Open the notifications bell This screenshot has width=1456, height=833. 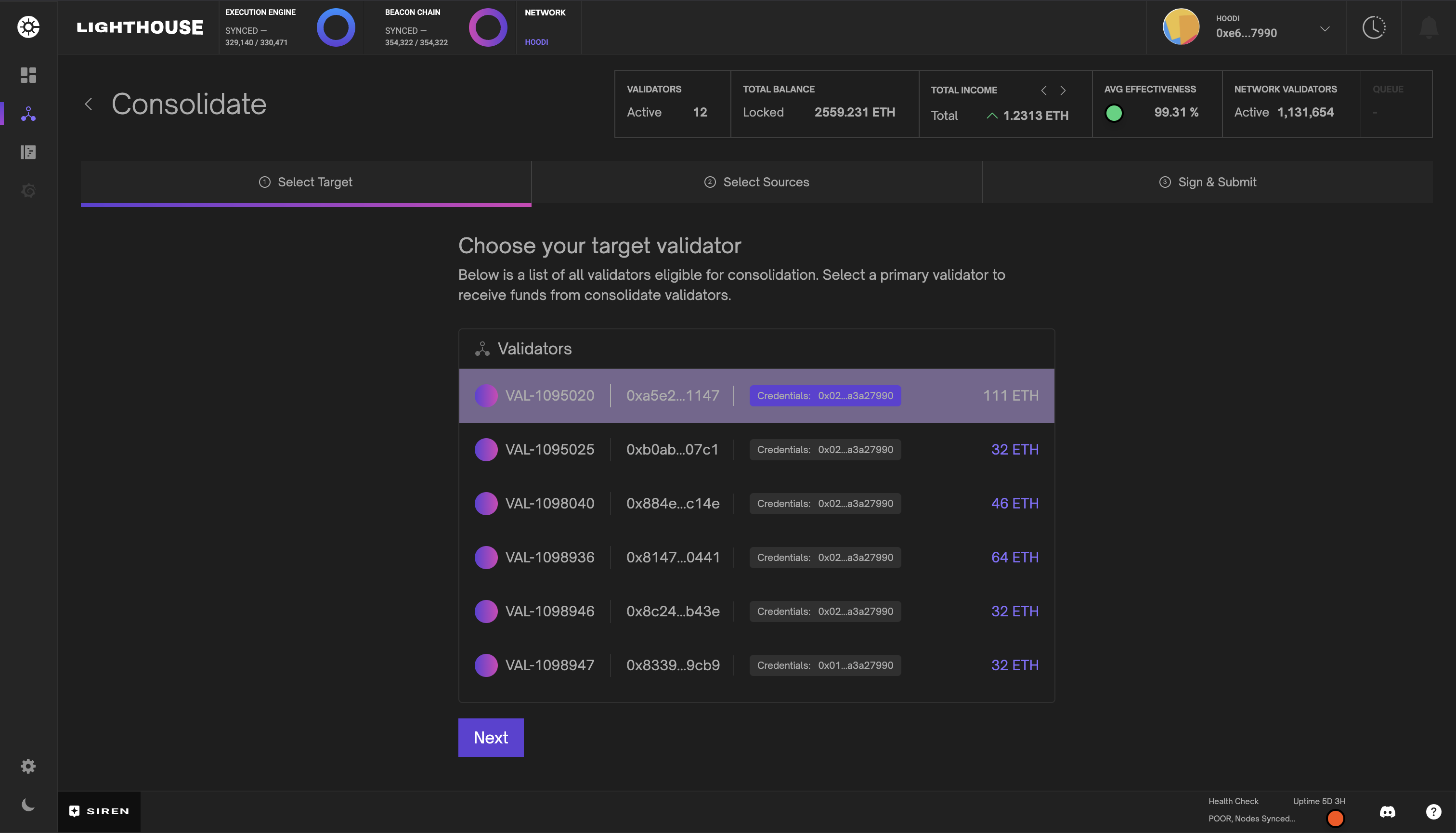pos(1429,27)
